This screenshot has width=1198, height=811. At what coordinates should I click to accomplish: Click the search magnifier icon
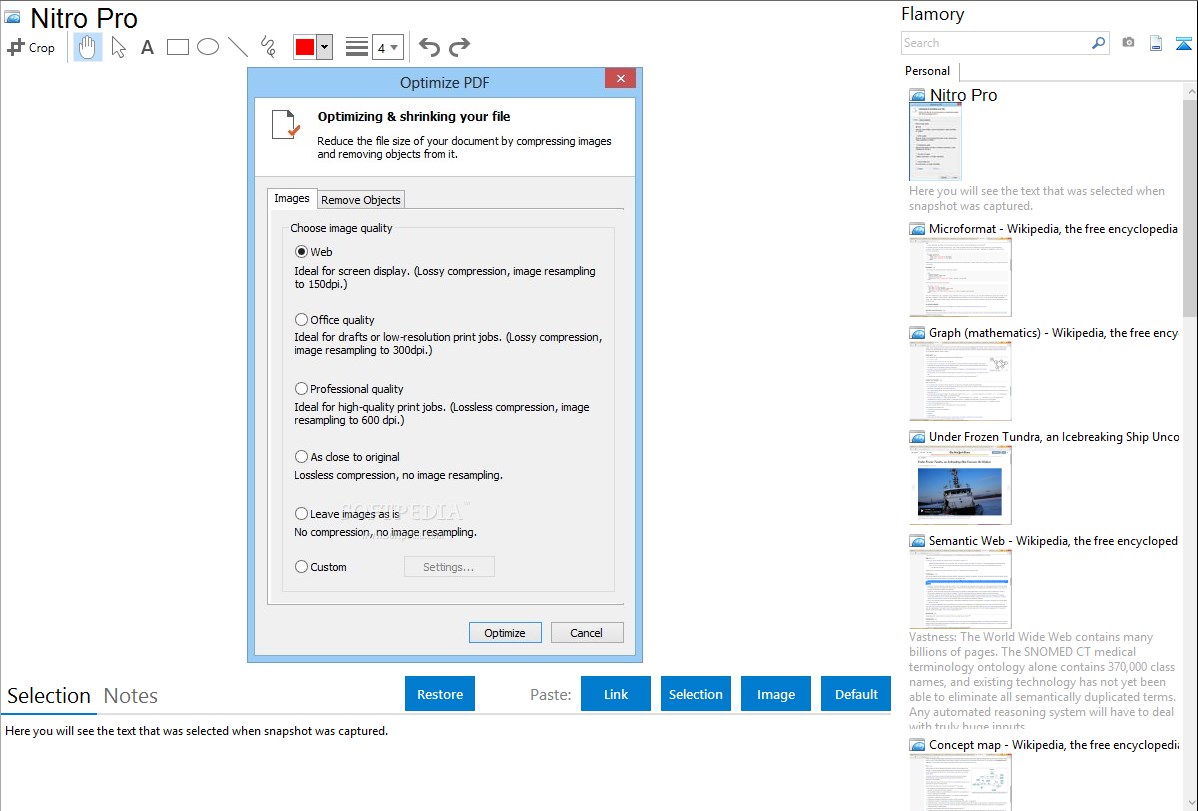(x=1099, y=43)
